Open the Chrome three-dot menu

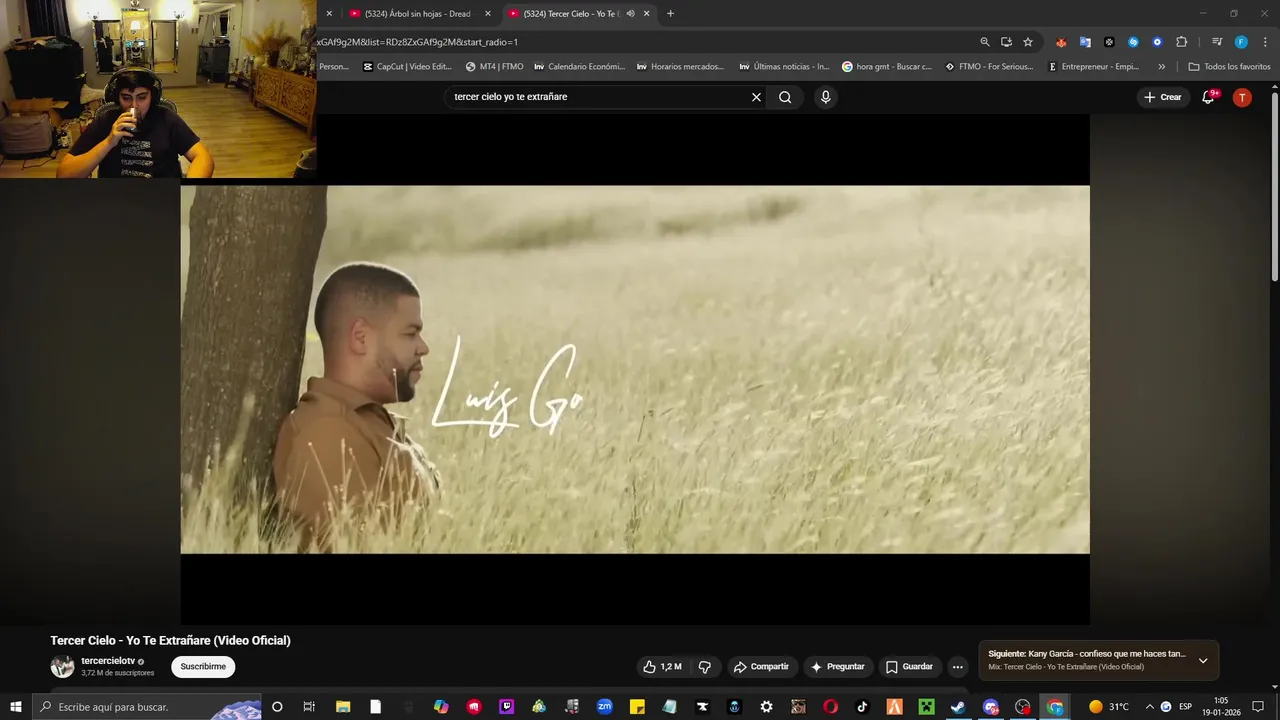click(1264, 42)
